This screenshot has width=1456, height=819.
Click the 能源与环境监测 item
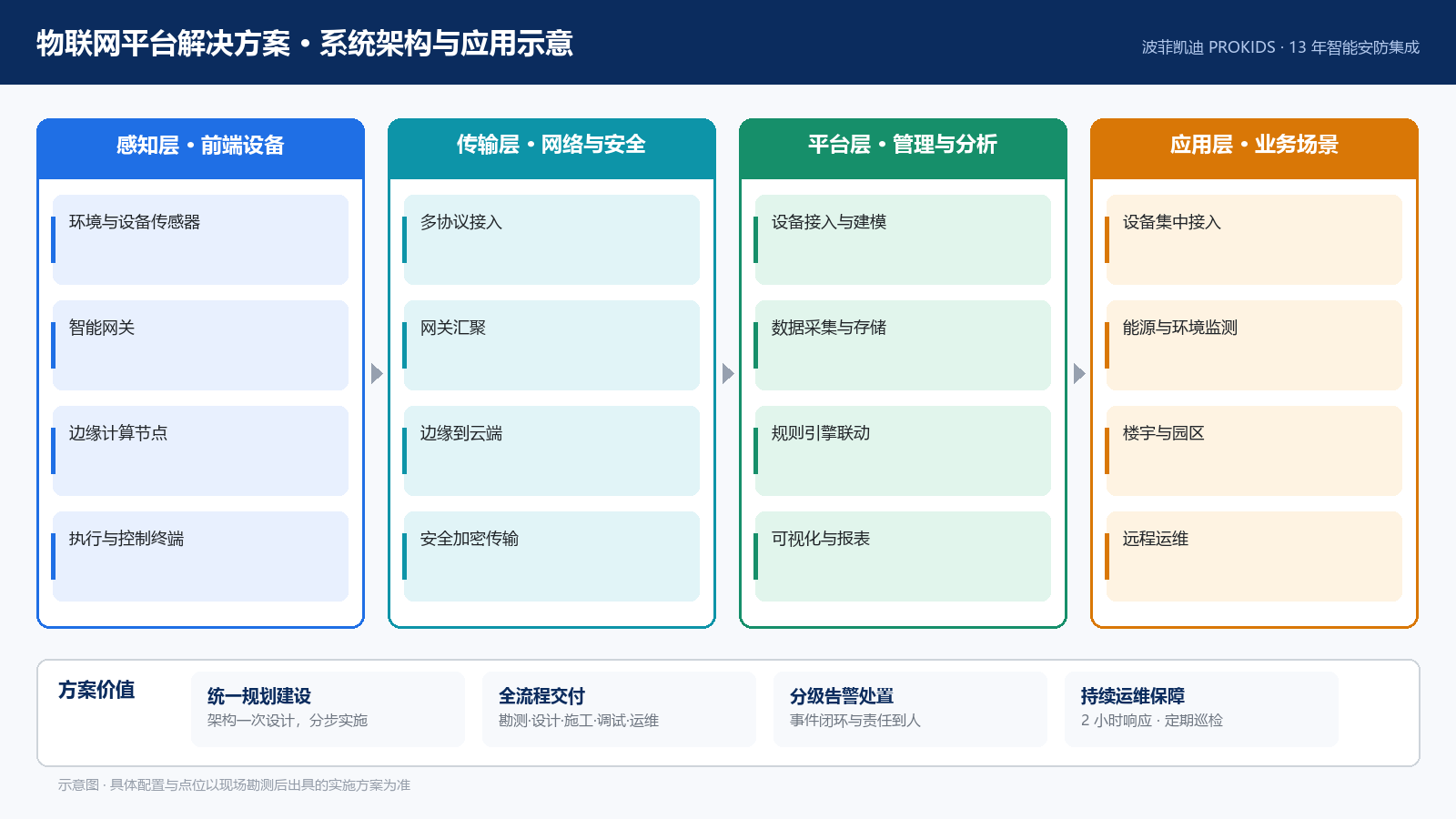[x=1254, y=345]
